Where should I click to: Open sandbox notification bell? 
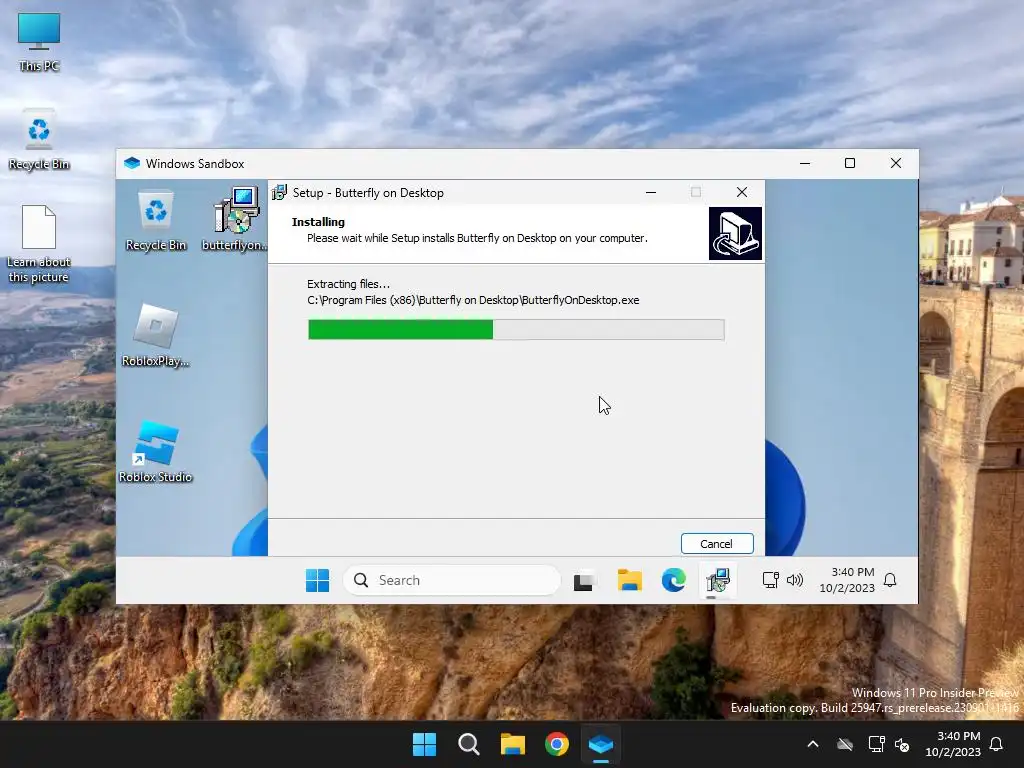pos(890,580)
